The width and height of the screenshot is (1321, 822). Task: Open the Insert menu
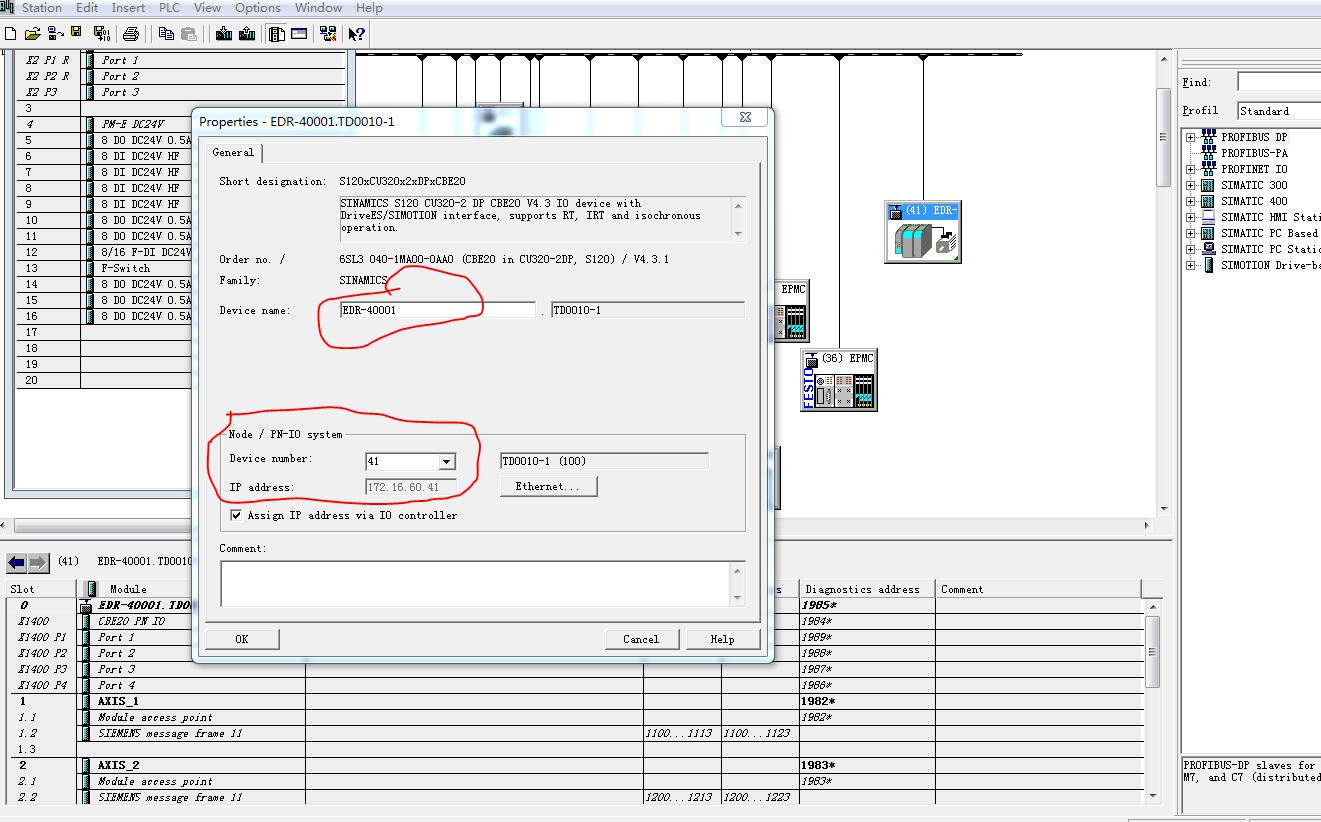click(128, 8)
